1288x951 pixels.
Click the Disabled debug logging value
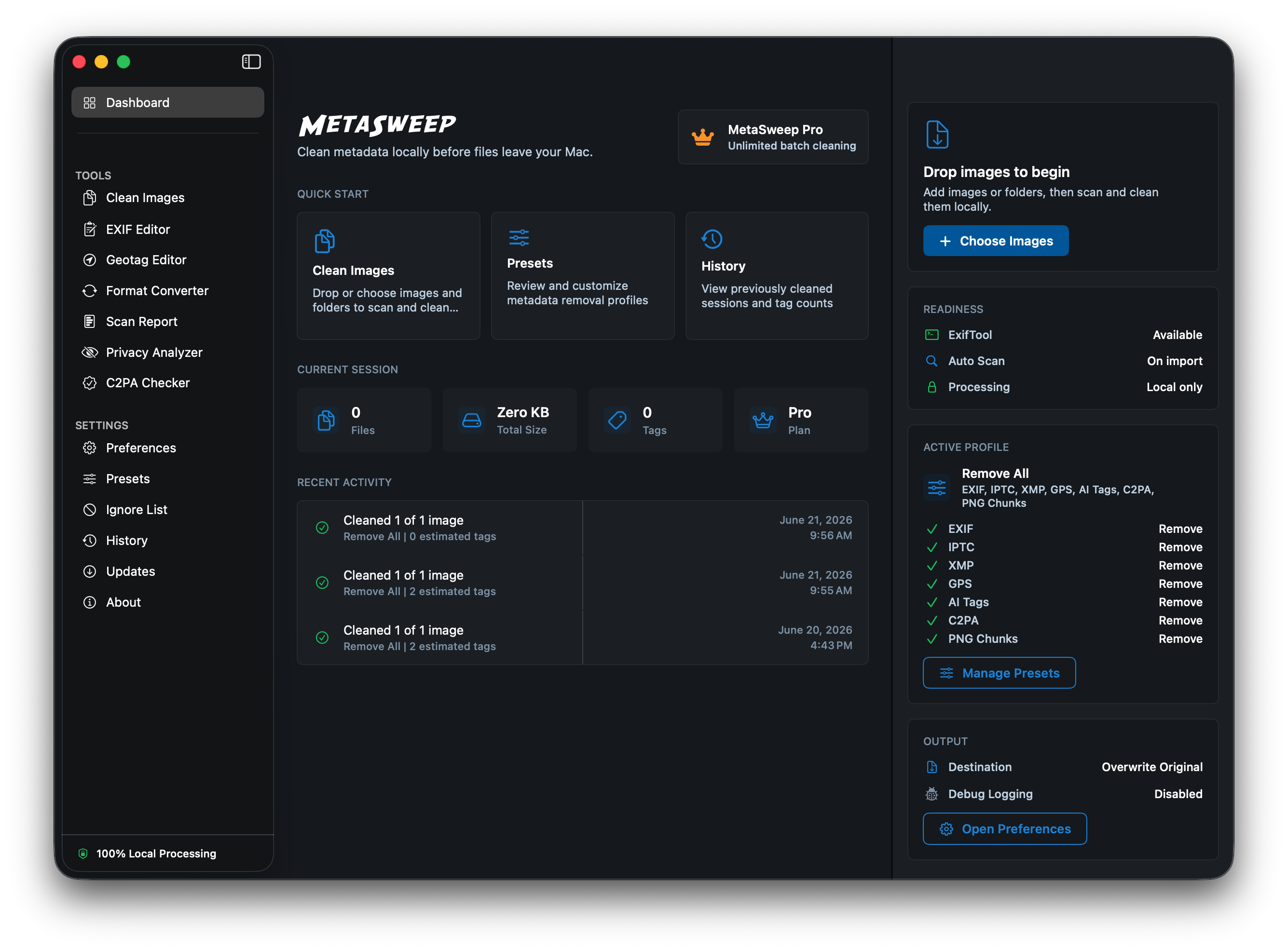[x=1178, y=794]
